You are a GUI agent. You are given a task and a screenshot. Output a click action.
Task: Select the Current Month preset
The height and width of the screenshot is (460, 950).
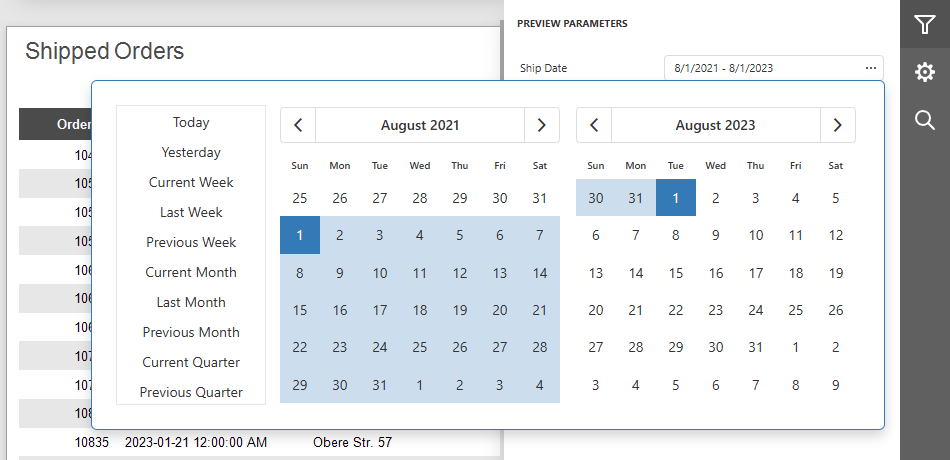point(191,273)
